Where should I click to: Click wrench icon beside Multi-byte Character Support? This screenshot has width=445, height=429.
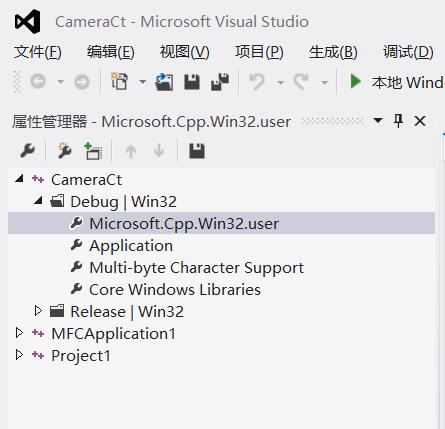click(x=77, y=267)
